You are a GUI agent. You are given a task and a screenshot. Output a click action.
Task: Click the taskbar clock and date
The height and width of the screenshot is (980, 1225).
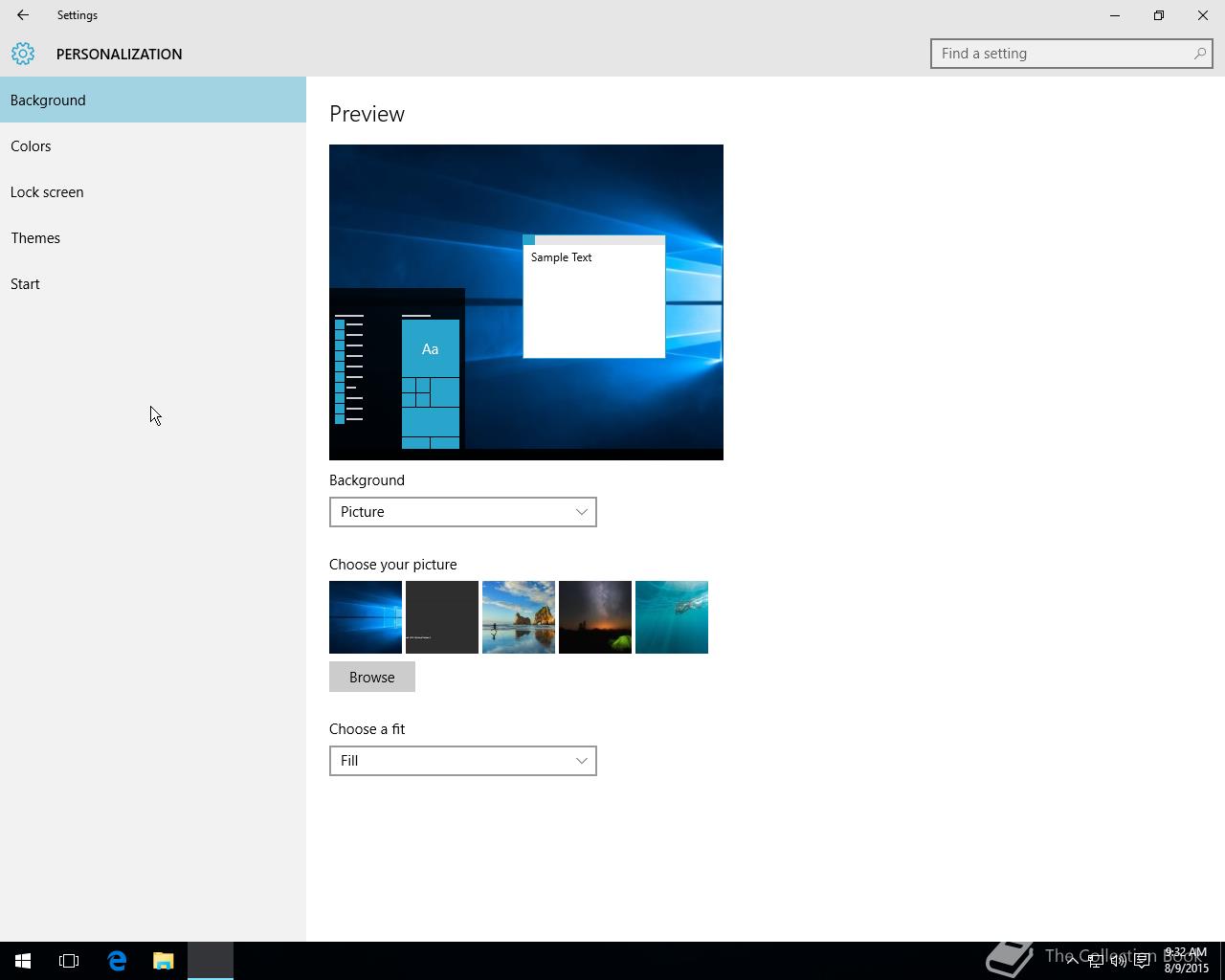(x=1186, y=961)
